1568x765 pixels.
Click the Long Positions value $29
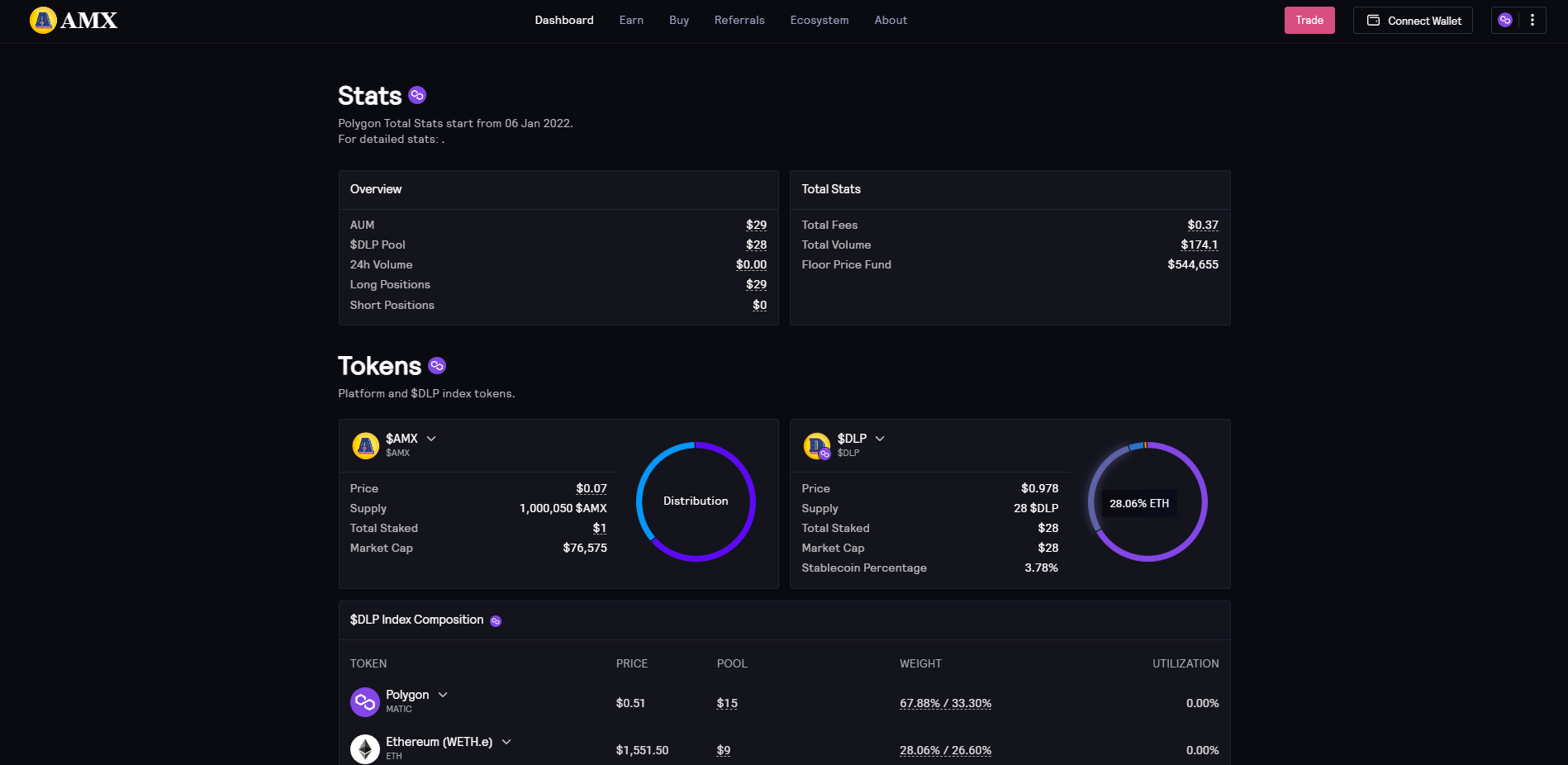(756, 284)
